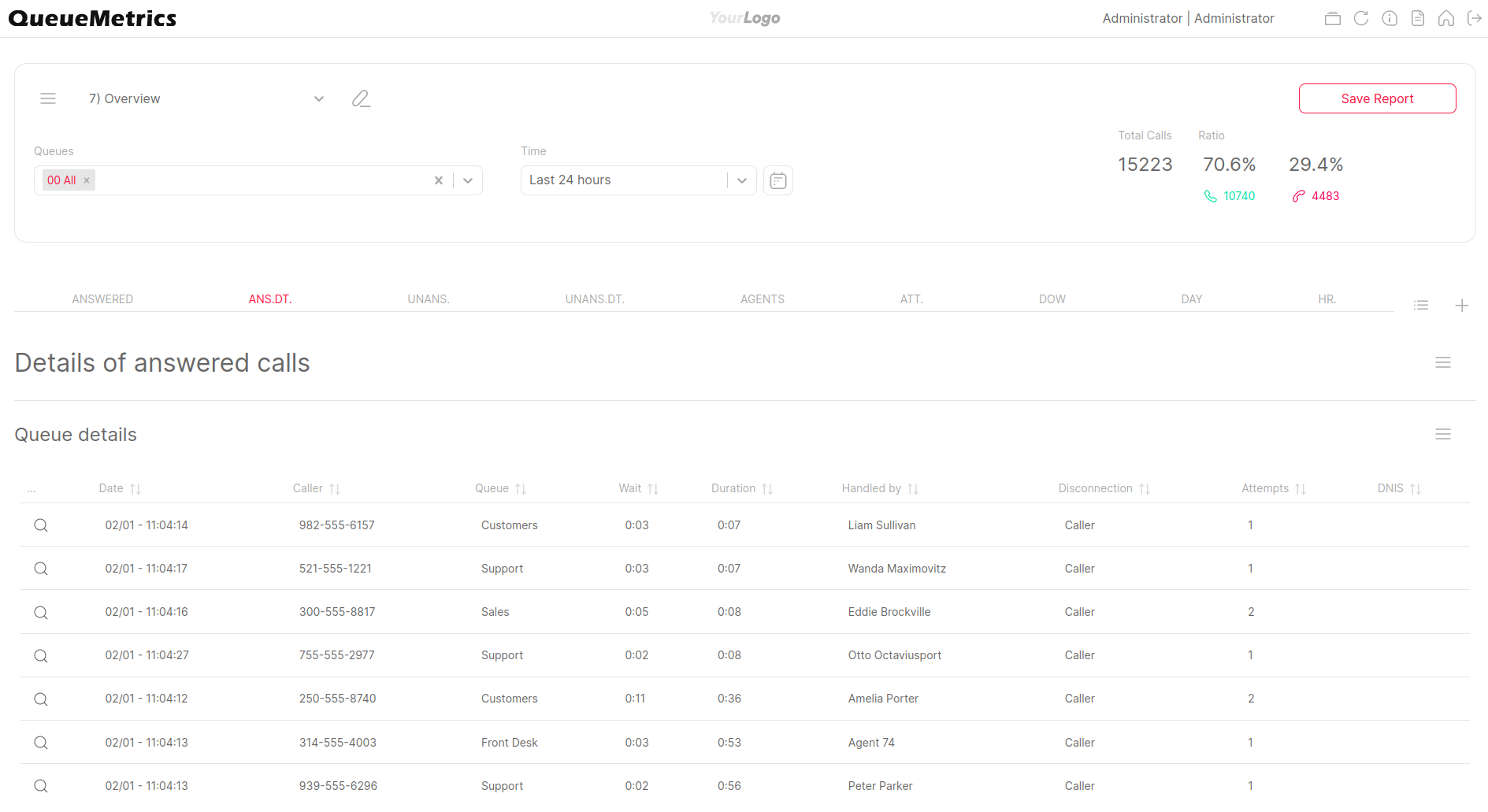Add a new report tab with the plus icon
The width and height of the screenshot is (1488, 812).
(1463, 305)
